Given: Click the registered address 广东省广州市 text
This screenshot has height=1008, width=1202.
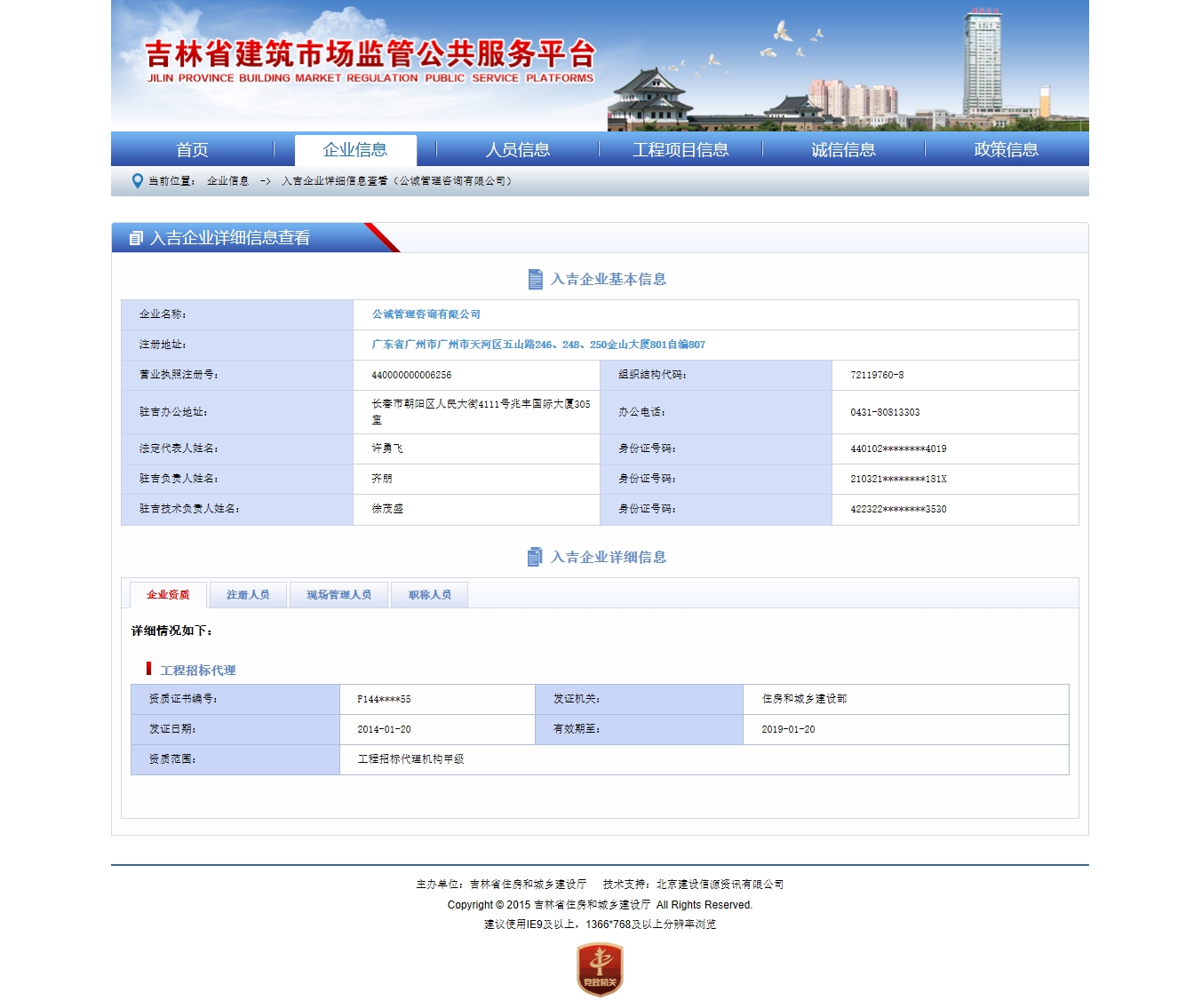Looking at the screenshot, I should (x=538, y=345).
